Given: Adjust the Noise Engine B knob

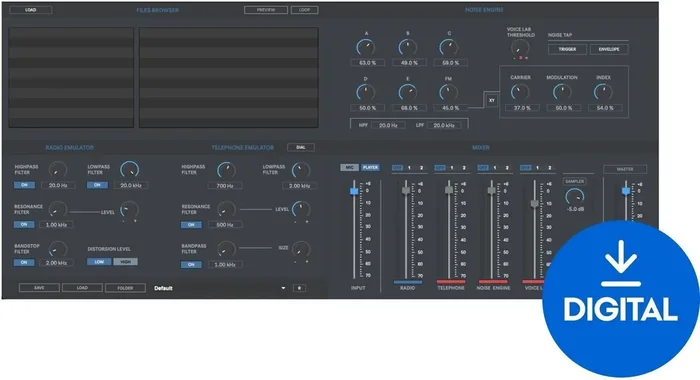Looking at the screenshot, I should click(x=407, y=47).
